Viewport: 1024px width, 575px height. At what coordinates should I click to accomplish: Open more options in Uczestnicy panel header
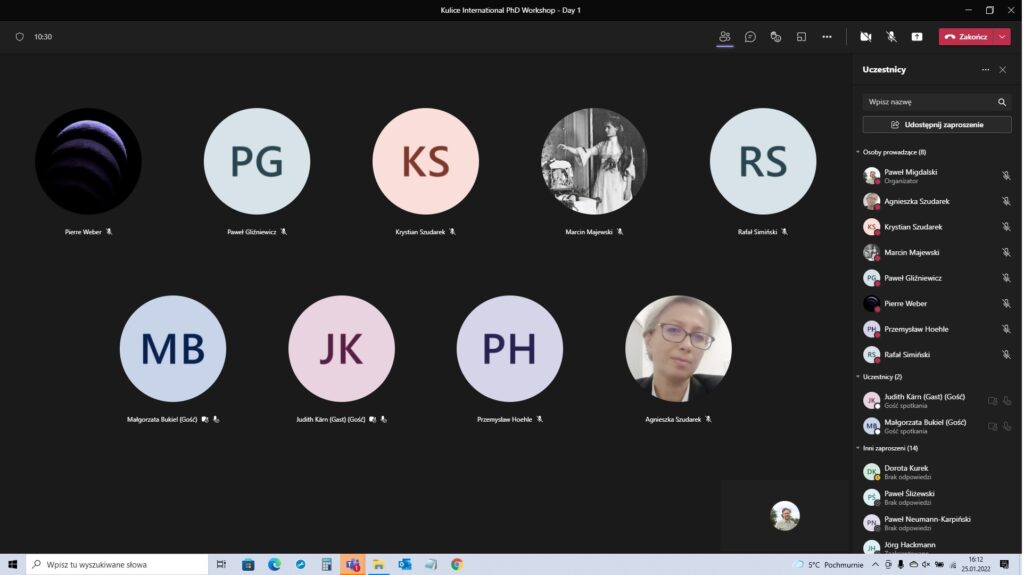985,70
